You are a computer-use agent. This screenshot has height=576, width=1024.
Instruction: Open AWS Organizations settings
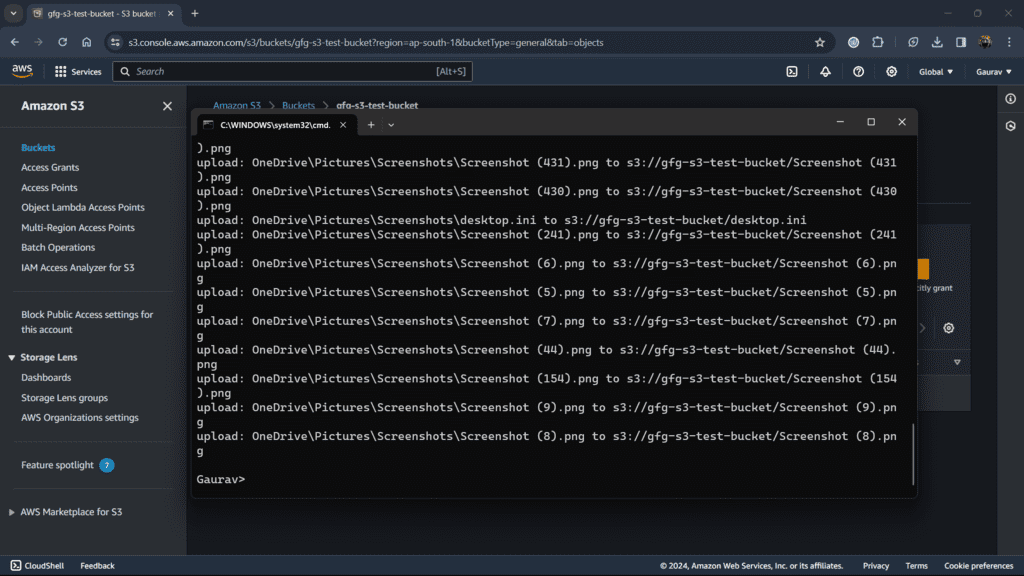click(x=80, y=417)
